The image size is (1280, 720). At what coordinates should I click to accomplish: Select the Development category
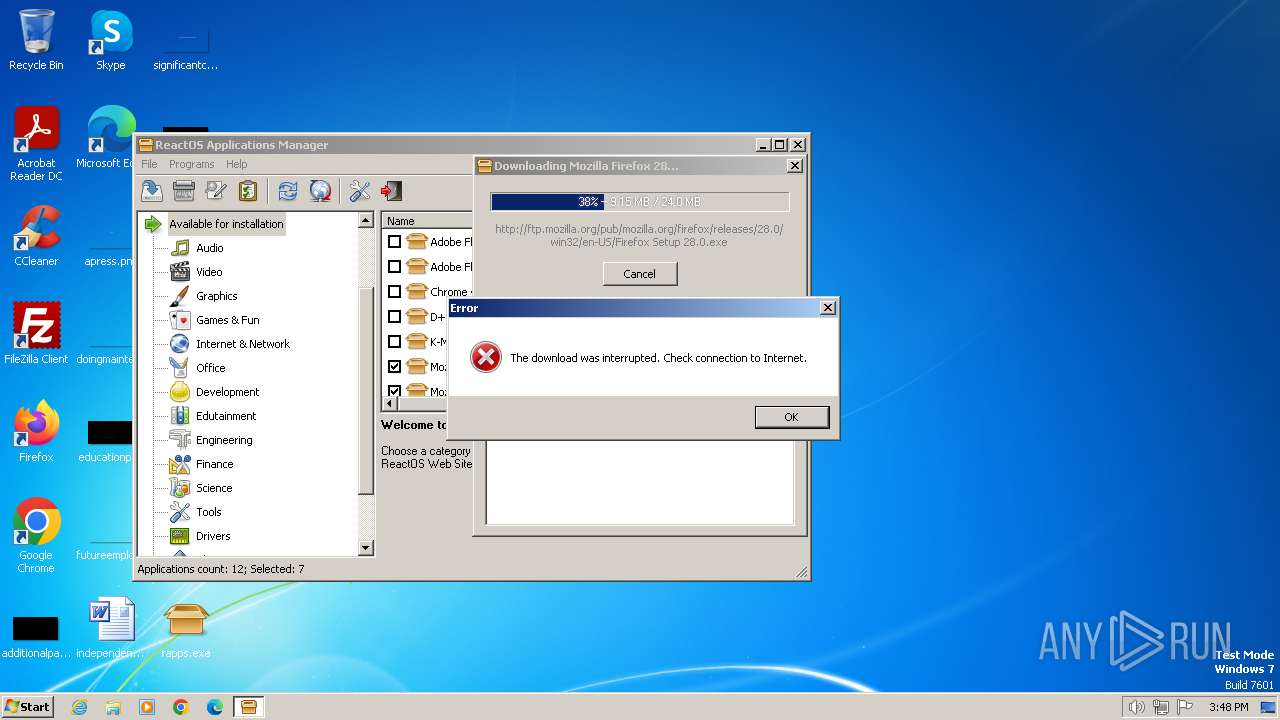click(228, 392)
